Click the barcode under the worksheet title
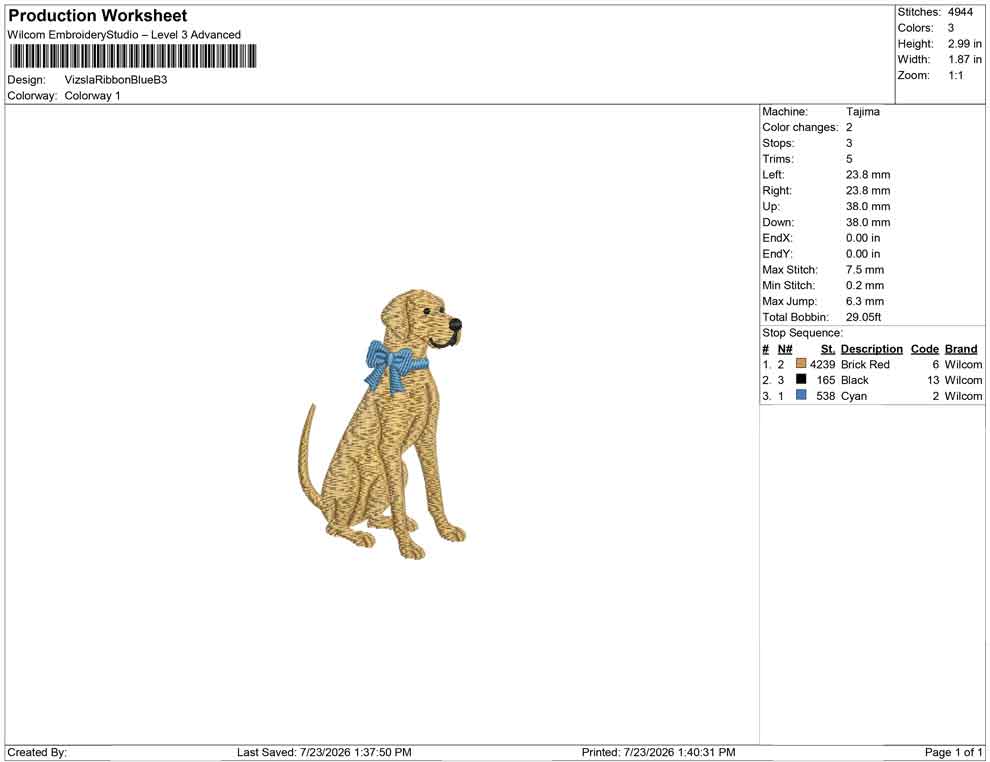The image size is (990, 762). (x=133, y=56)
